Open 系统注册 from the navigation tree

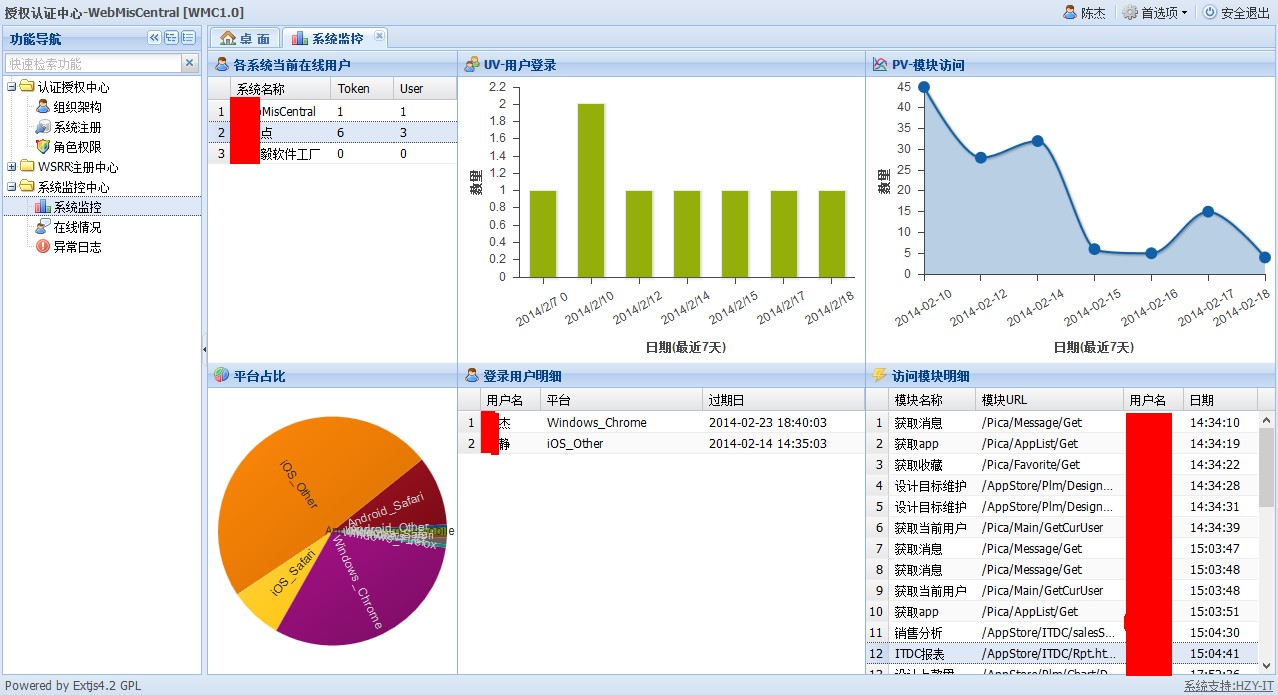[x=76, y=127]
